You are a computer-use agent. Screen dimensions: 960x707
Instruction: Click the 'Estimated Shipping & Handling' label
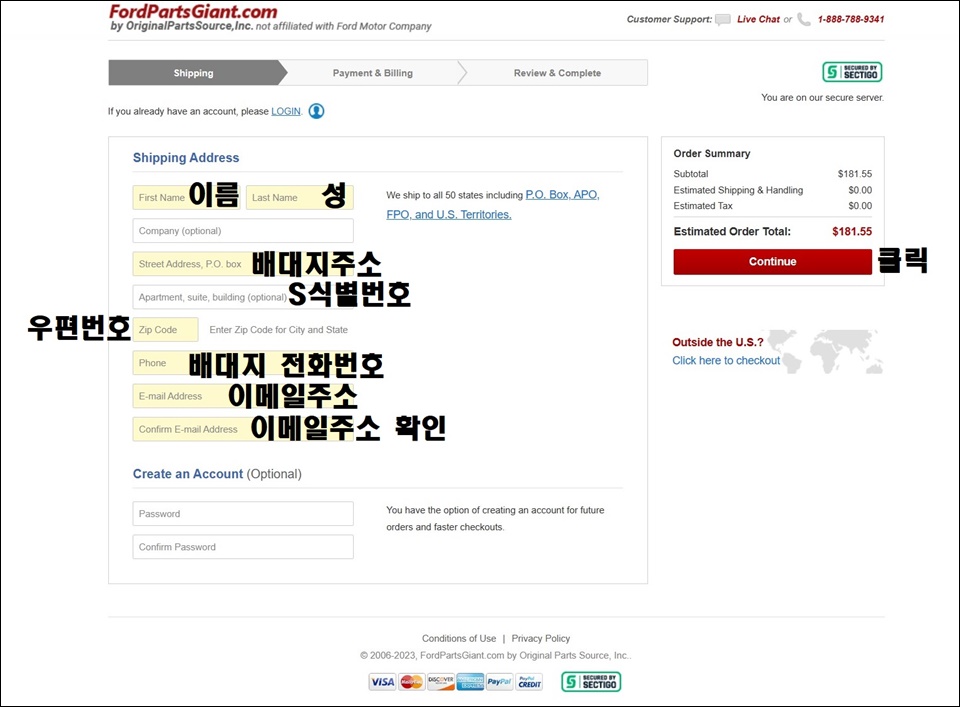pyautogui.click(x=738, y=190)
